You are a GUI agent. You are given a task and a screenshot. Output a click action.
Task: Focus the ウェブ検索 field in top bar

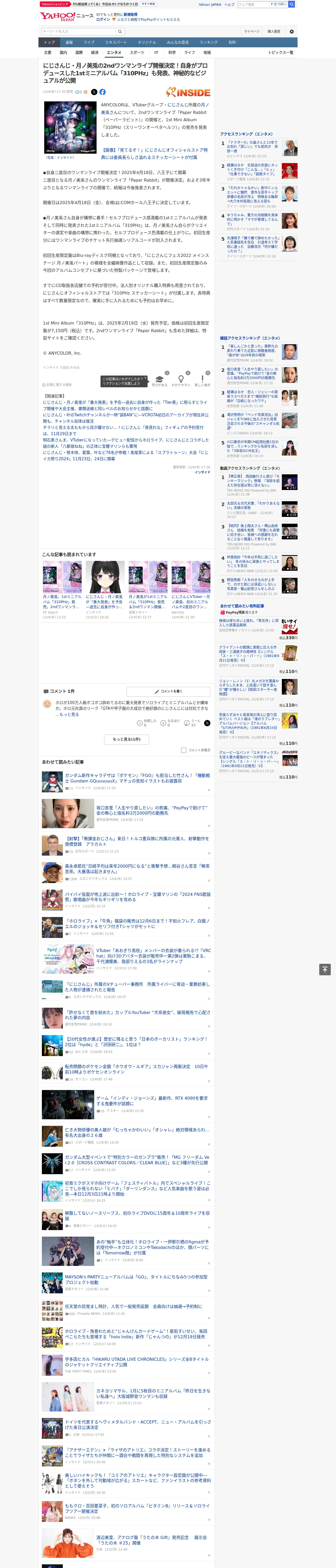pyautogui.click(x=254, y=4)
